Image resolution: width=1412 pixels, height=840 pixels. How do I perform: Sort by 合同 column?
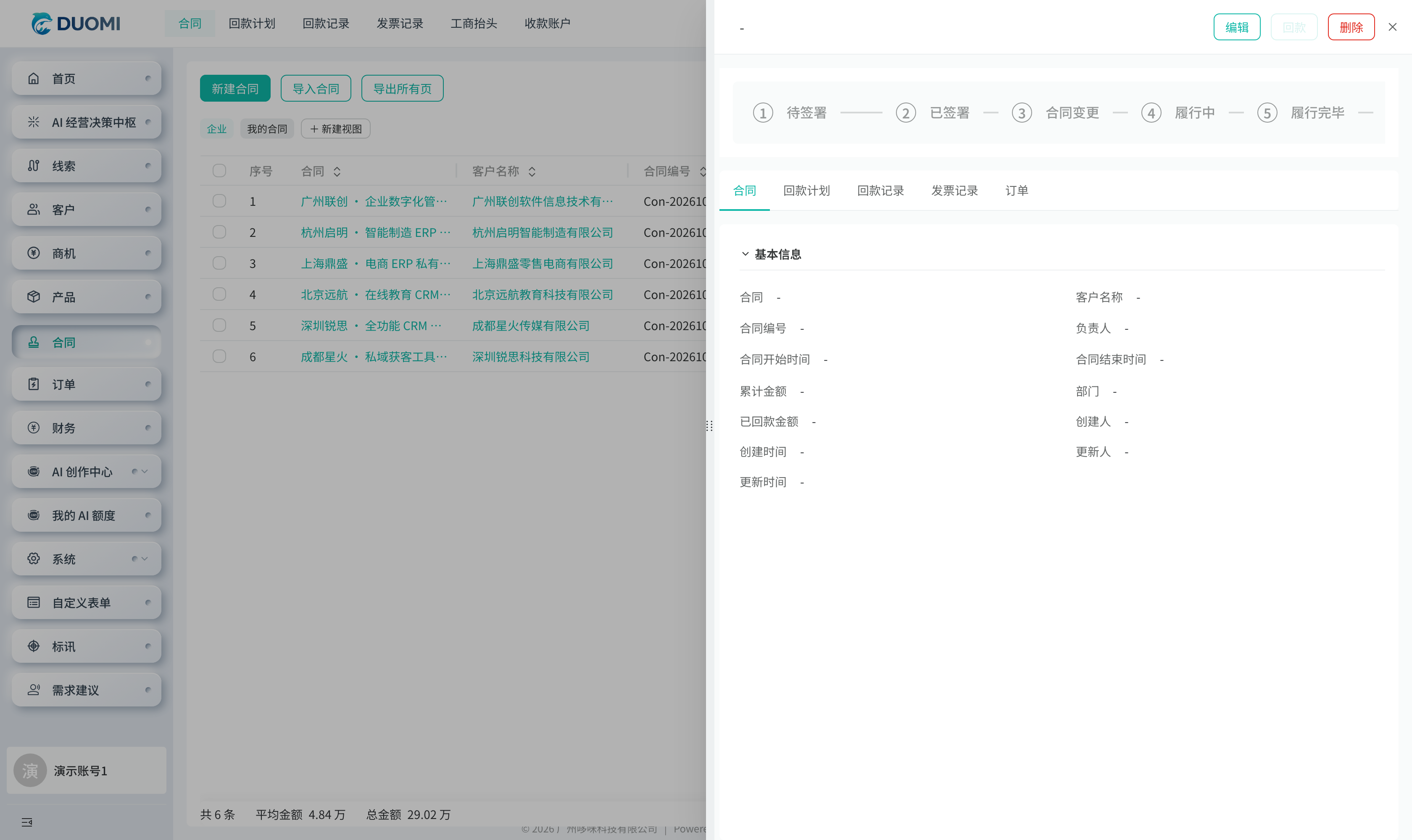pos(337,171)
